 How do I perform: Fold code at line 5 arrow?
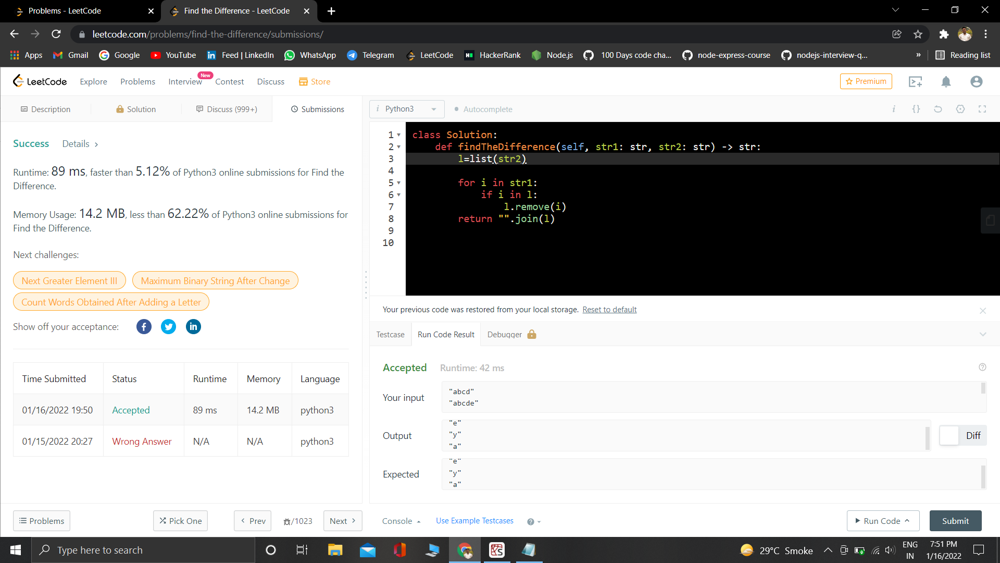pyautogui.click(x=399, y=183)
